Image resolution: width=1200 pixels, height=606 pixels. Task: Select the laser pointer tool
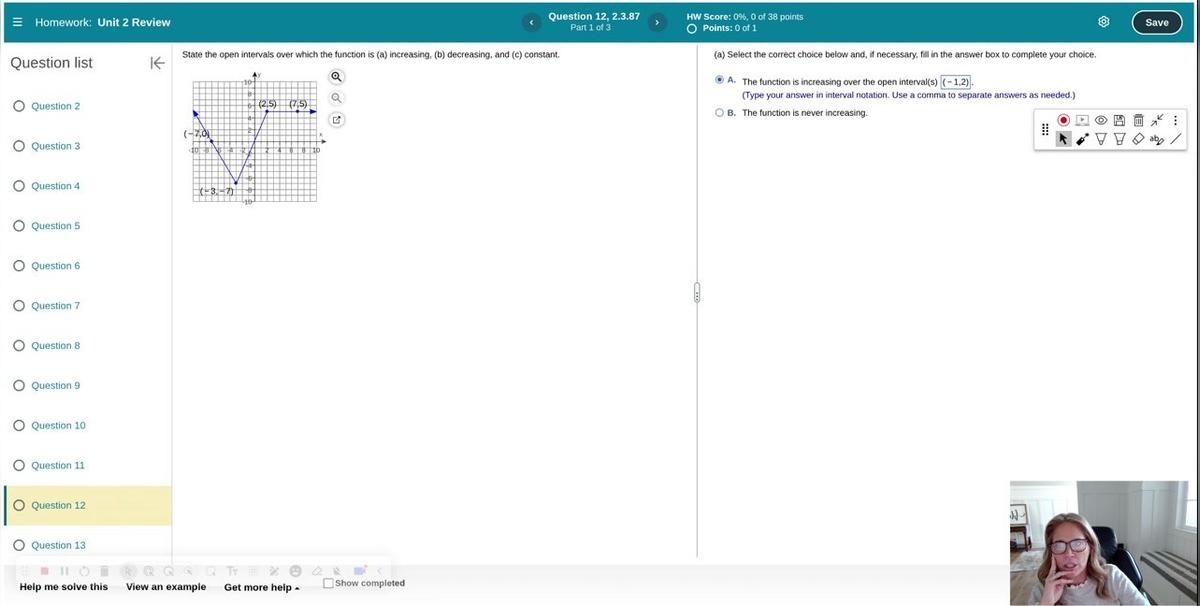point(1083,139)
